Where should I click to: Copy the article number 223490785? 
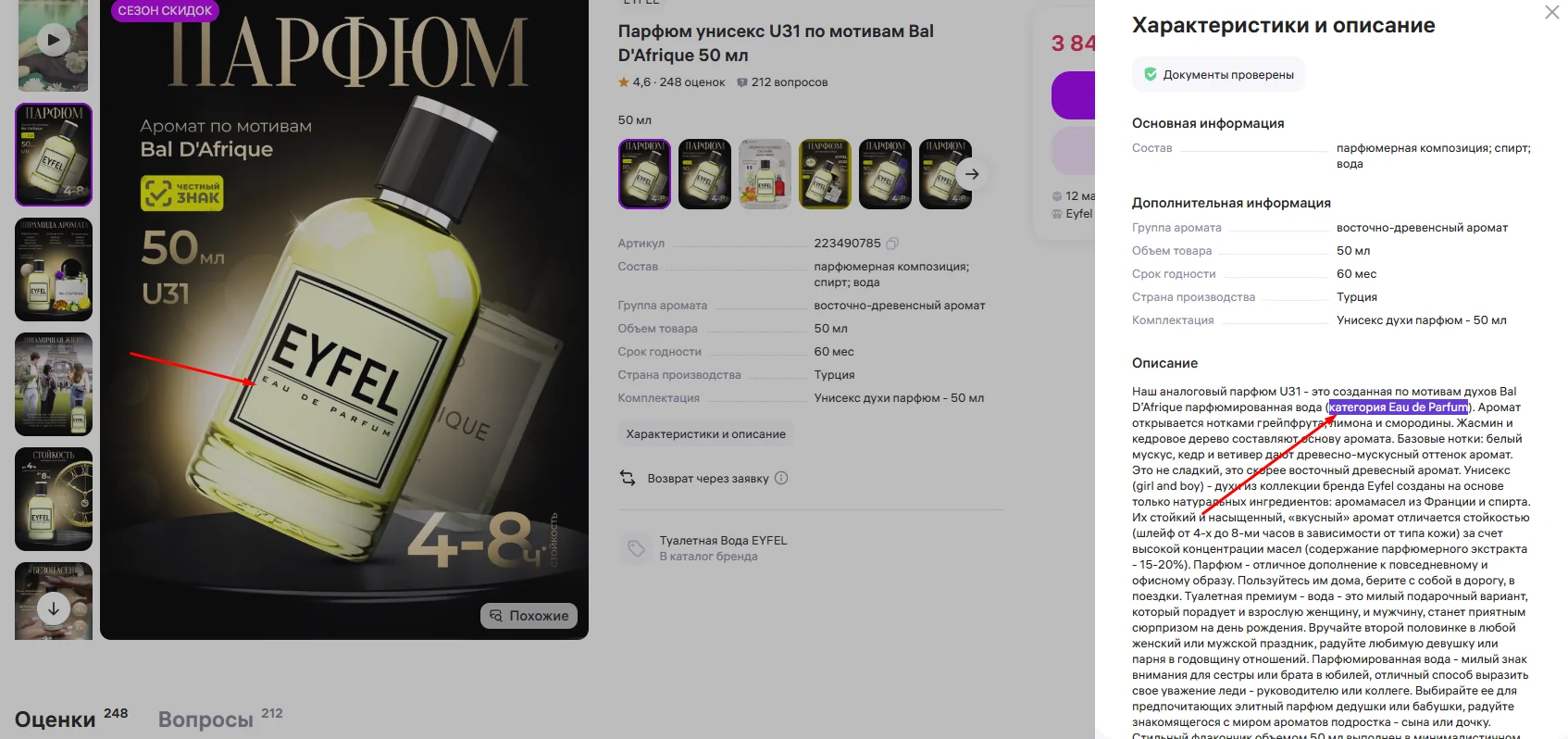point(892,244)
